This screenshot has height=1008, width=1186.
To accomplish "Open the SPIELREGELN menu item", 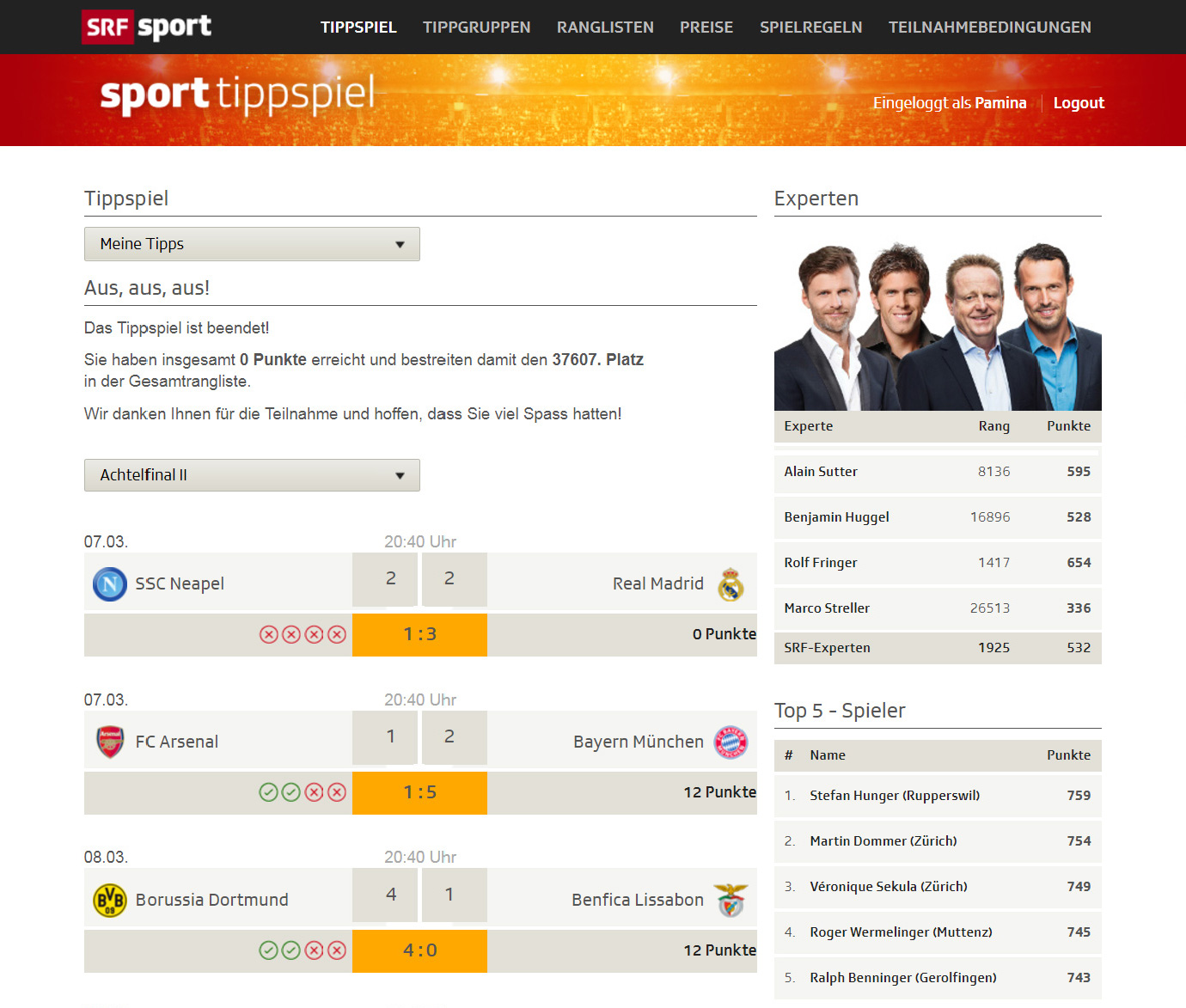I will tap(811, 27).
